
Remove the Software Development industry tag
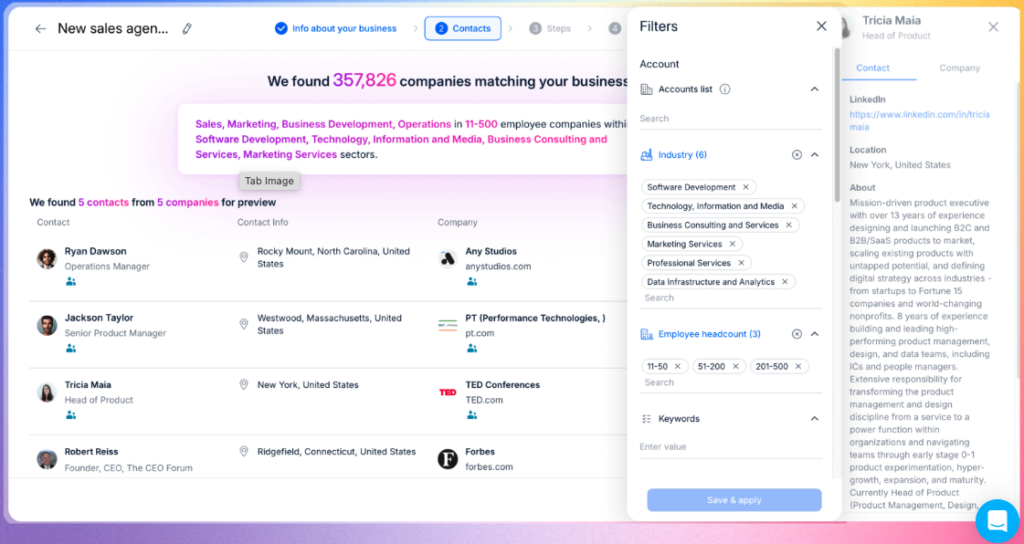[x=746, y=187]
